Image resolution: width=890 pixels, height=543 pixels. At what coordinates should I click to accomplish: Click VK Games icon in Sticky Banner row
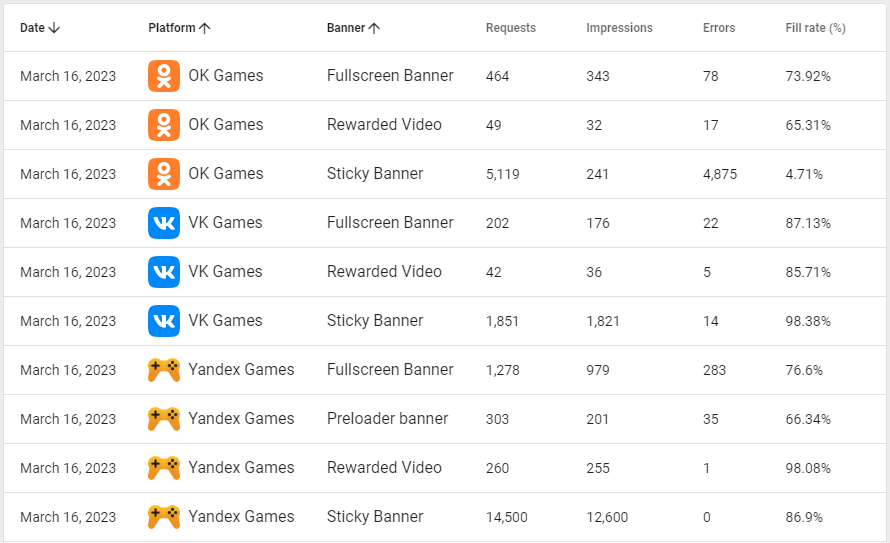[x=164, y=321]
